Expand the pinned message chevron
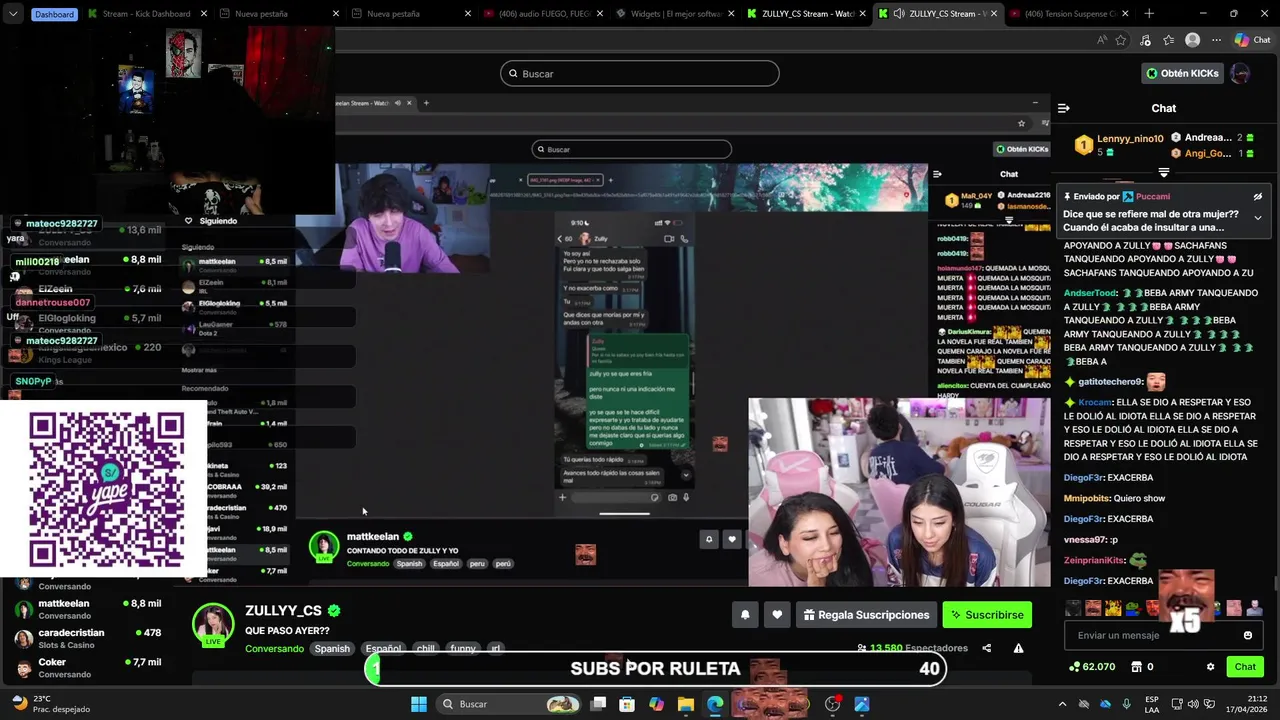The image size is (1280, 720). [1258, 218]
